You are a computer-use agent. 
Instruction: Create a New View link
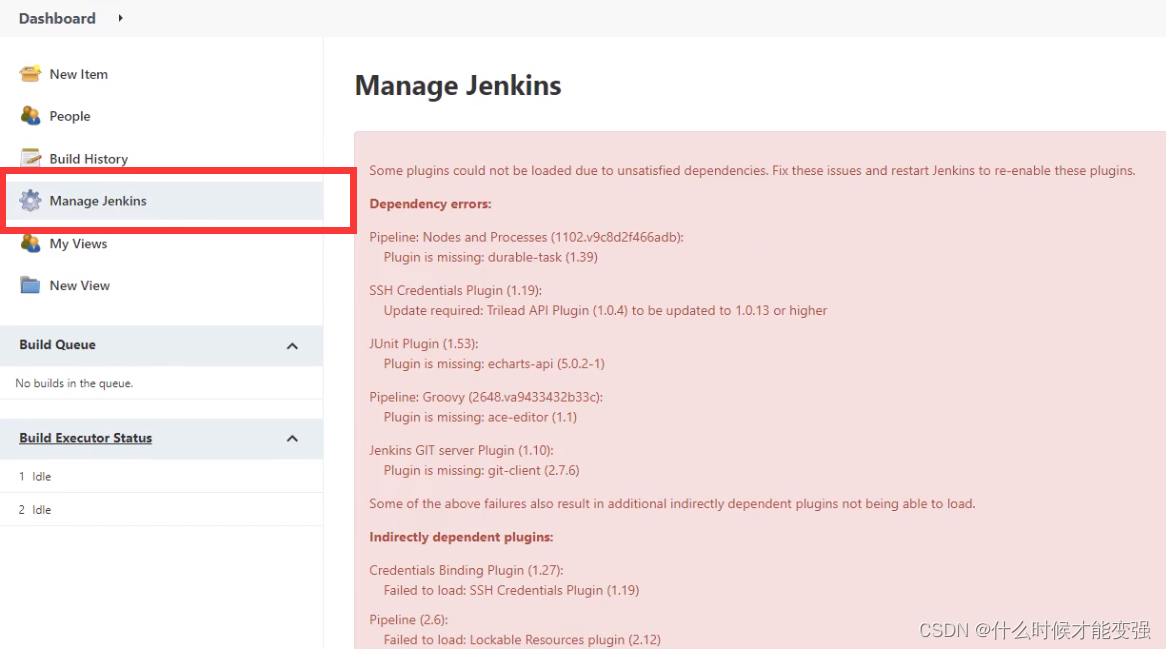[x=80, y=285]
